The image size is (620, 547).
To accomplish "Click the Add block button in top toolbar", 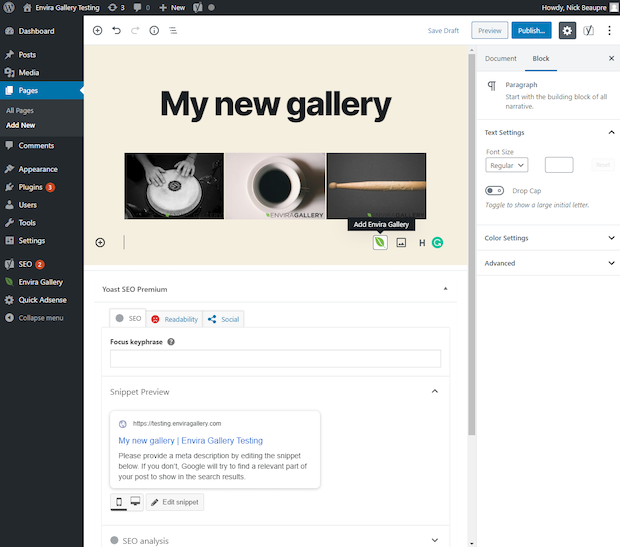I will tap(98, 30).
